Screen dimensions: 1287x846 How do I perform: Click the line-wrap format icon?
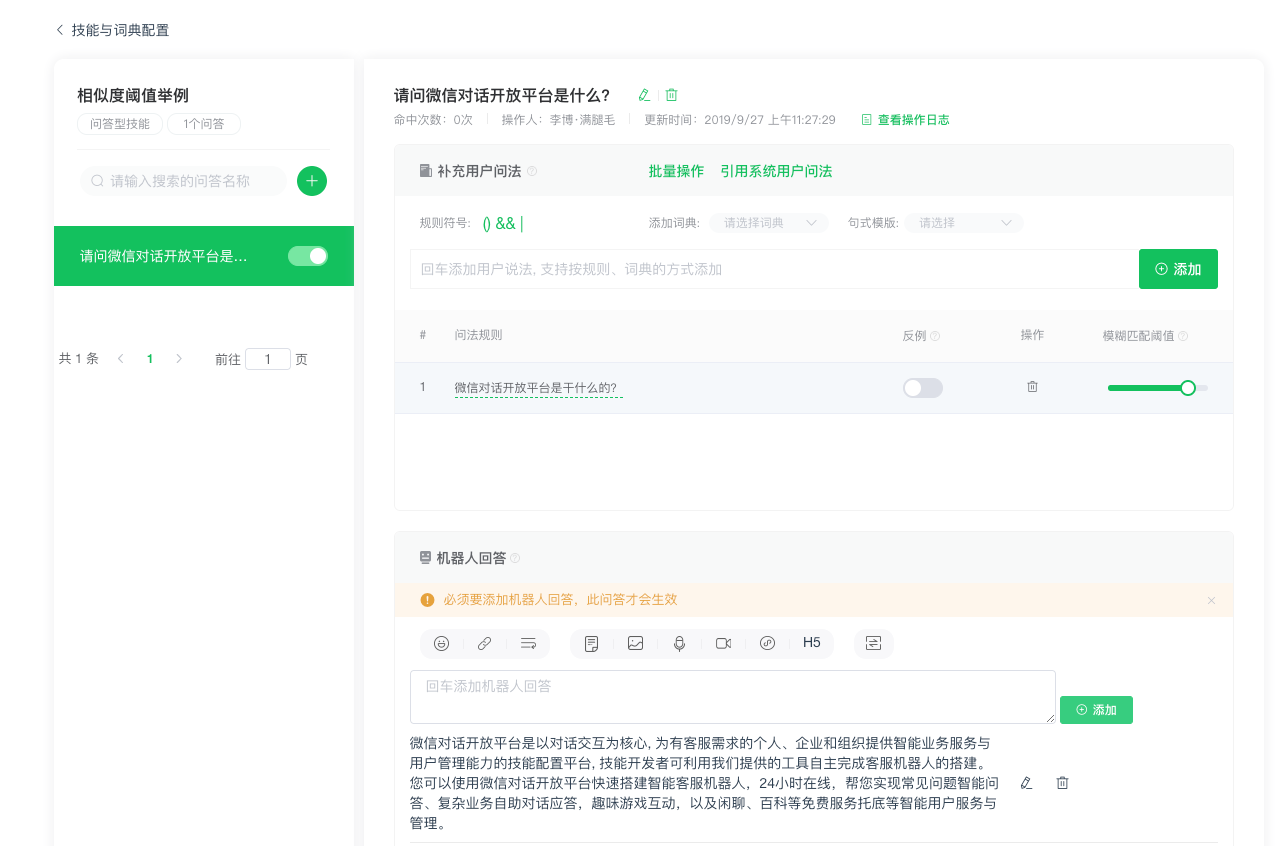click(528, 643)
